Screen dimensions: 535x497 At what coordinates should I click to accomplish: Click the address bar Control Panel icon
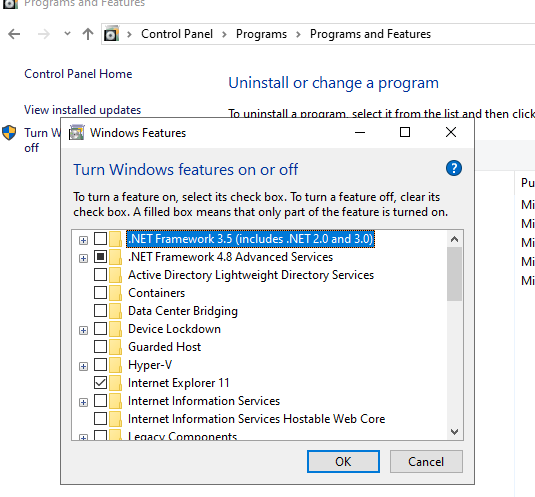[111, 34]
